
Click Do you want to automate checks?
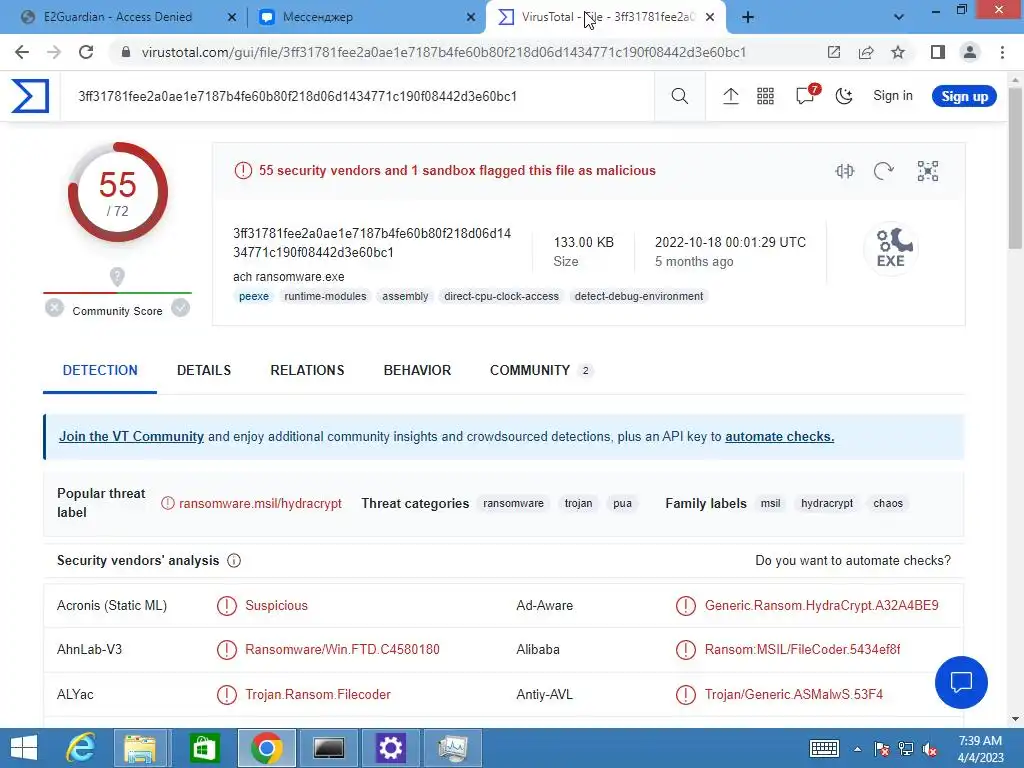point(853,560)
